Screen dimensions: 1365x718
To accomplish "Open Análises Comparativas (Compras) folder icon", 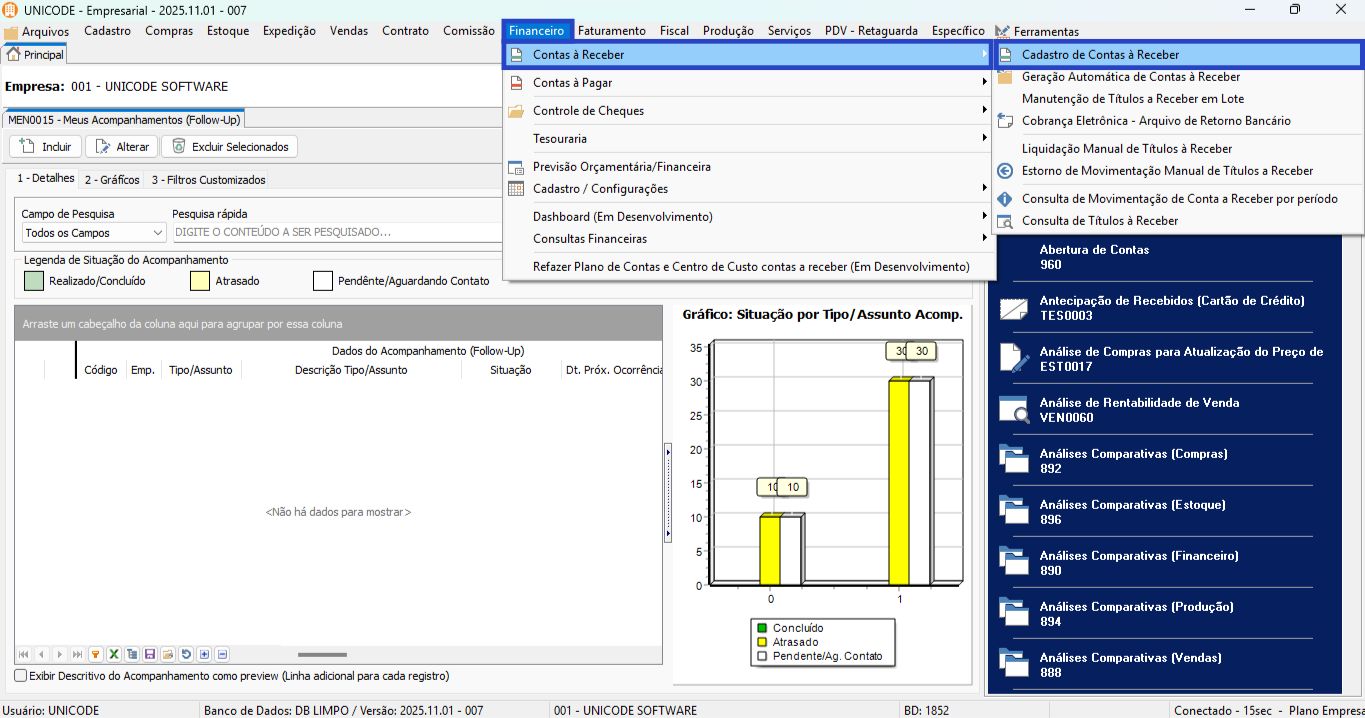I will click(1014, 461).
